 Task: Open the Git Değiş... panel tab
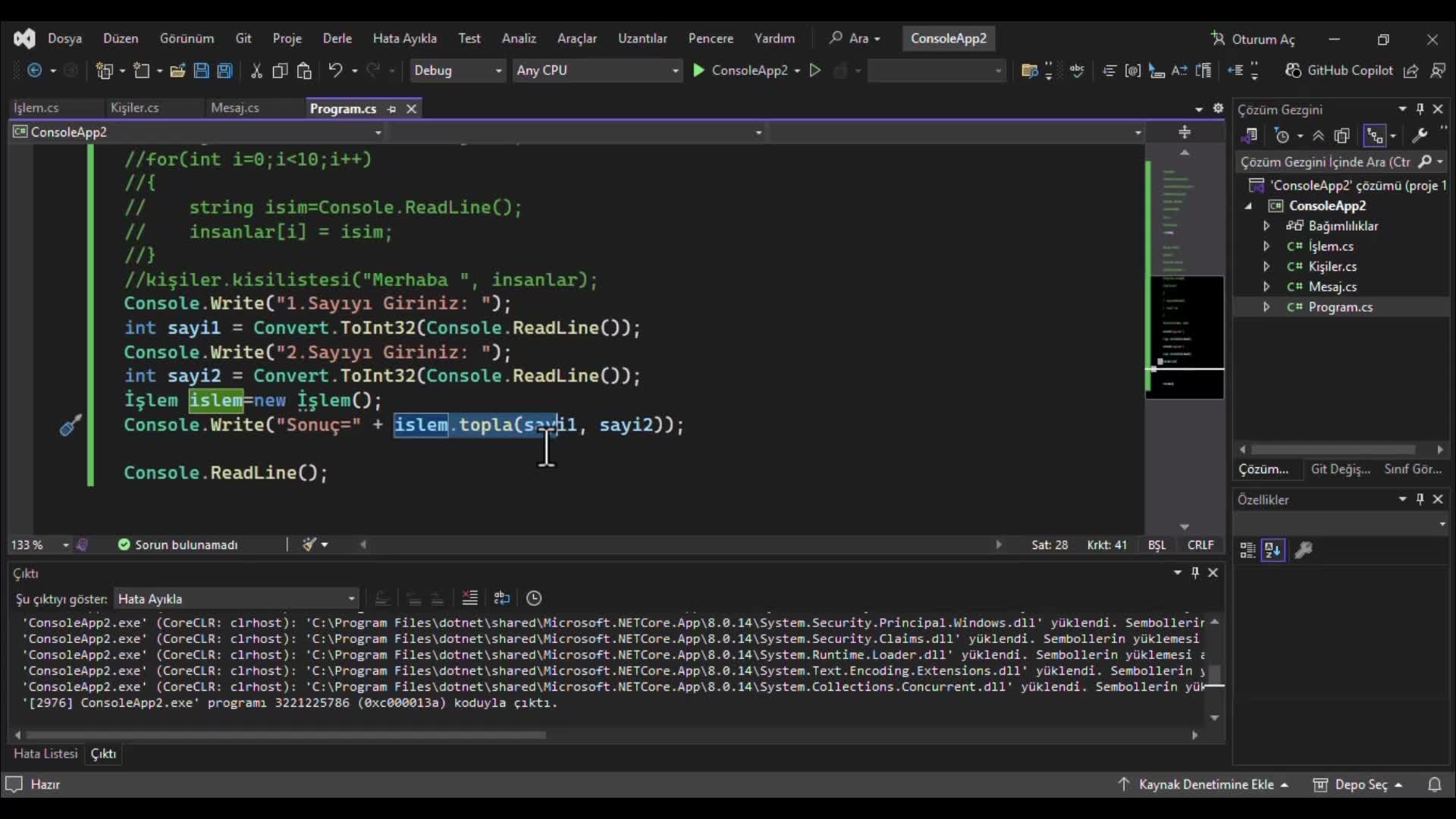[1340, 469]
